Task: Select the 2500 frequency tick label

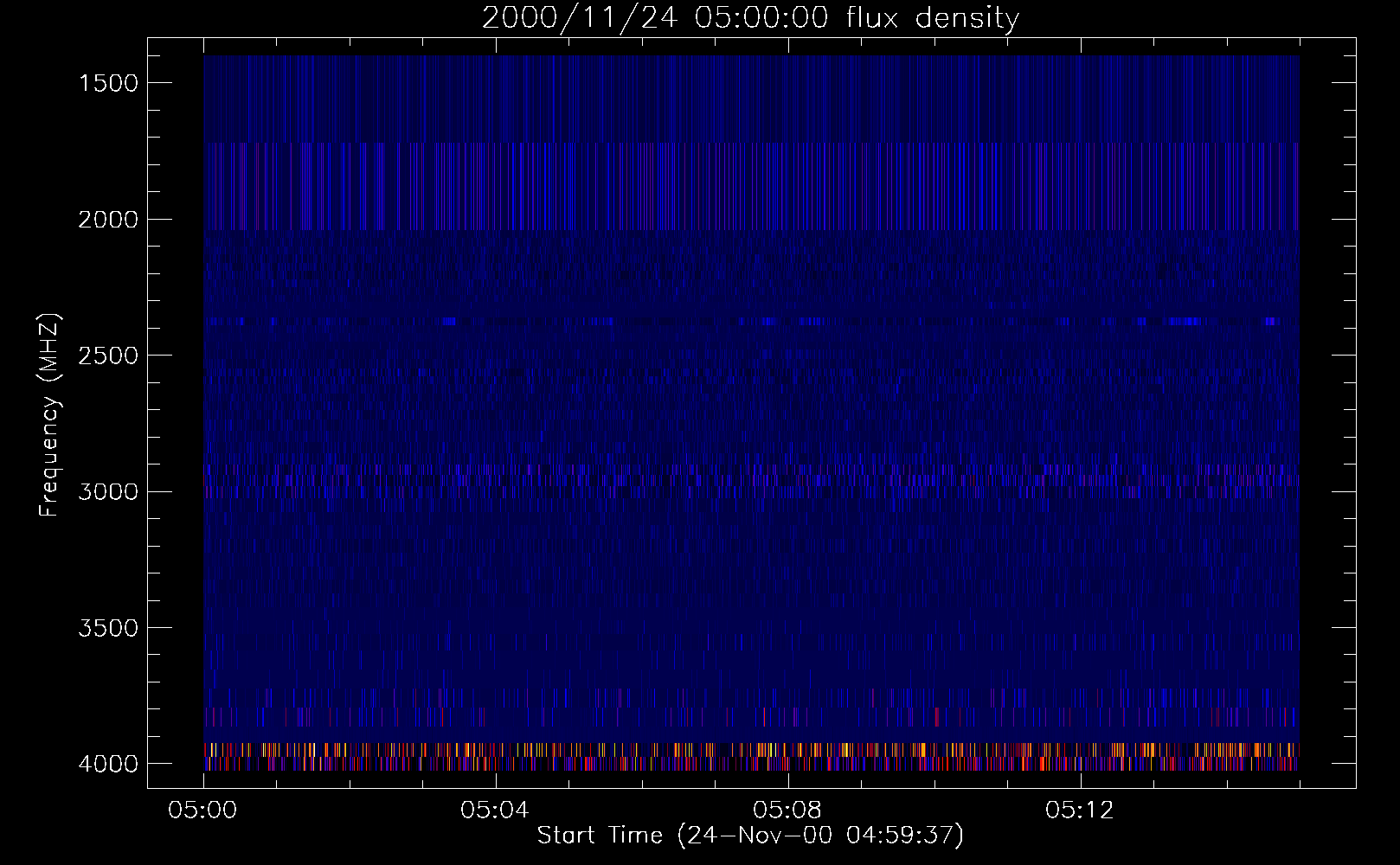Action: pos(108,356)
